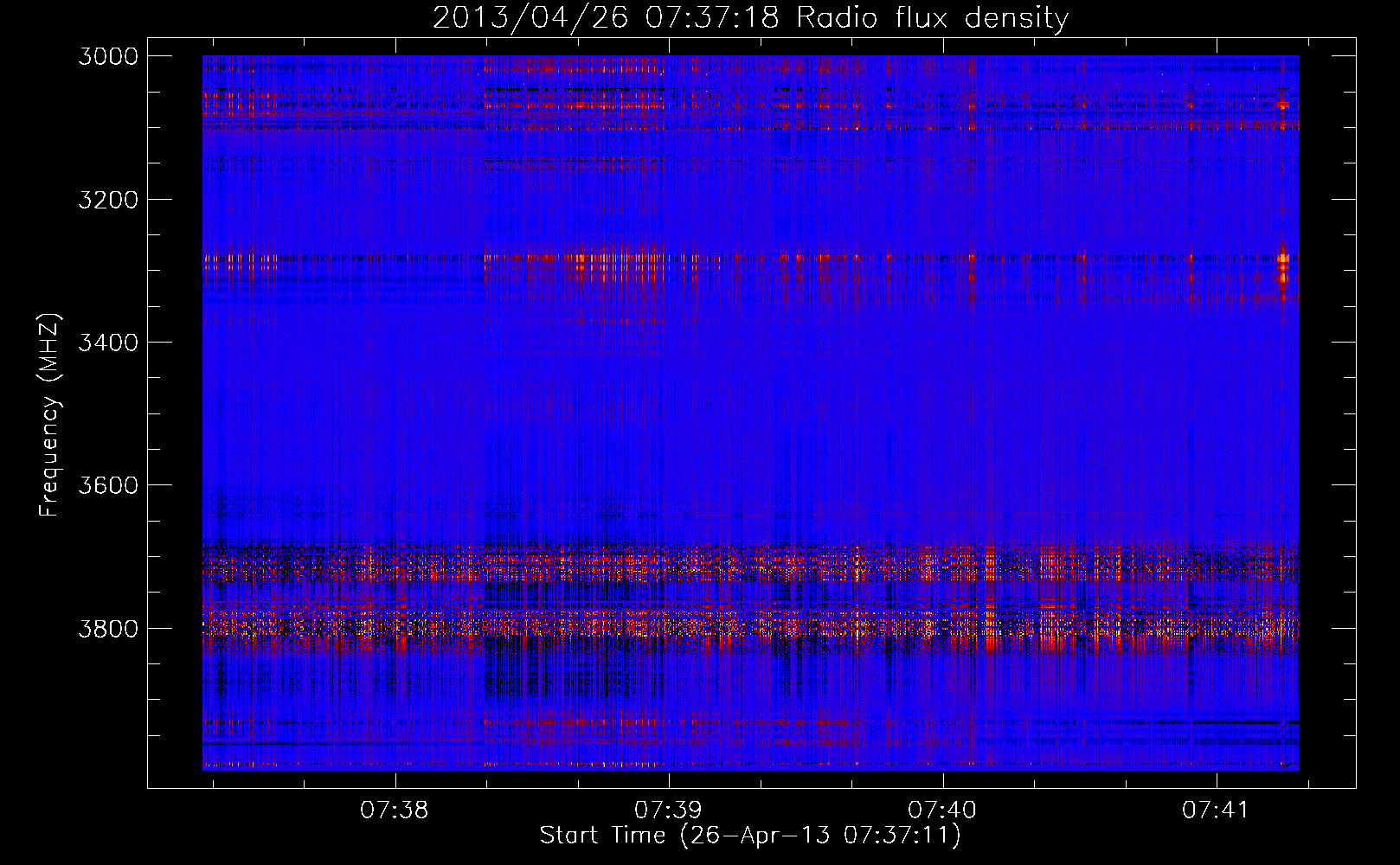
Task: Click the 3200 frequency axis label
Action: pos(108,200)
